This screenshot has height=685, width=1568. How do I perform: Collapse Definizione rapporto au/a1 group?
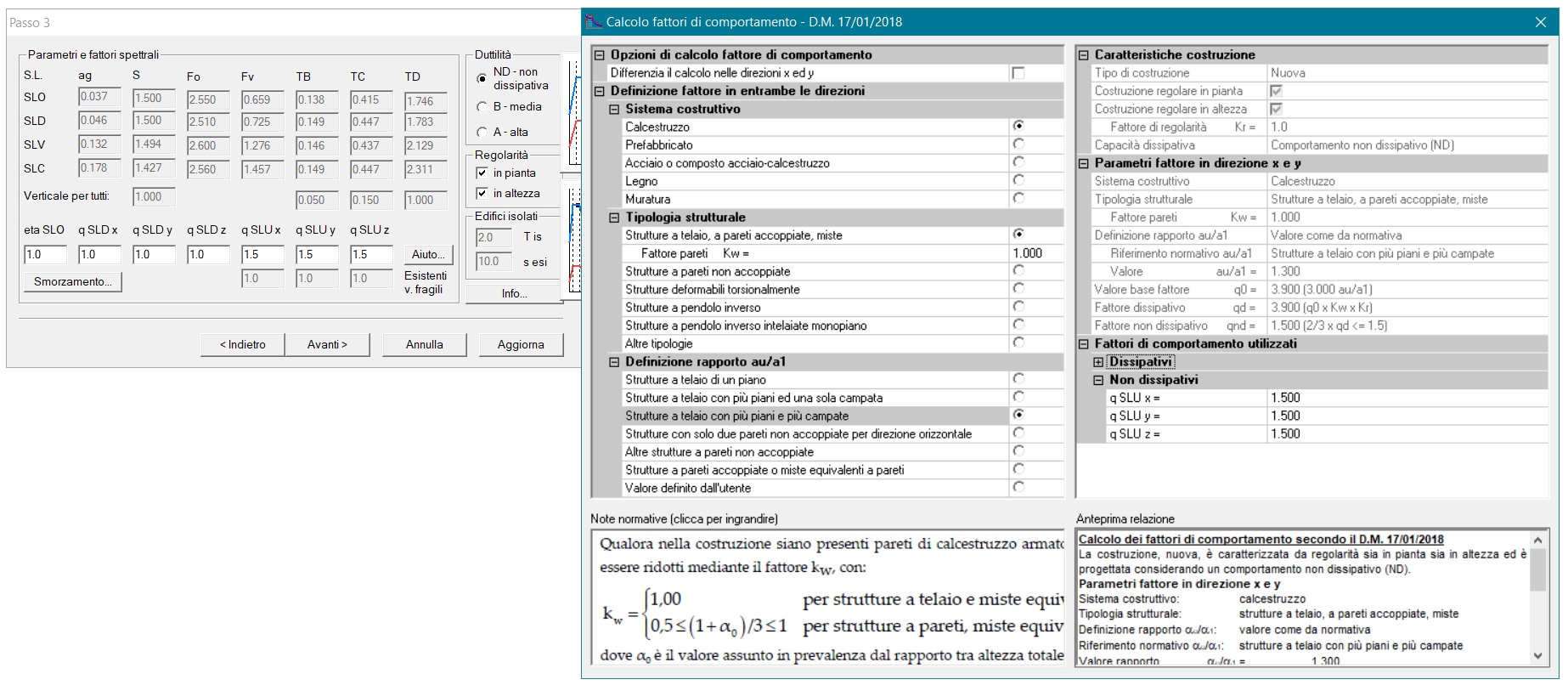tap(615, 362)
